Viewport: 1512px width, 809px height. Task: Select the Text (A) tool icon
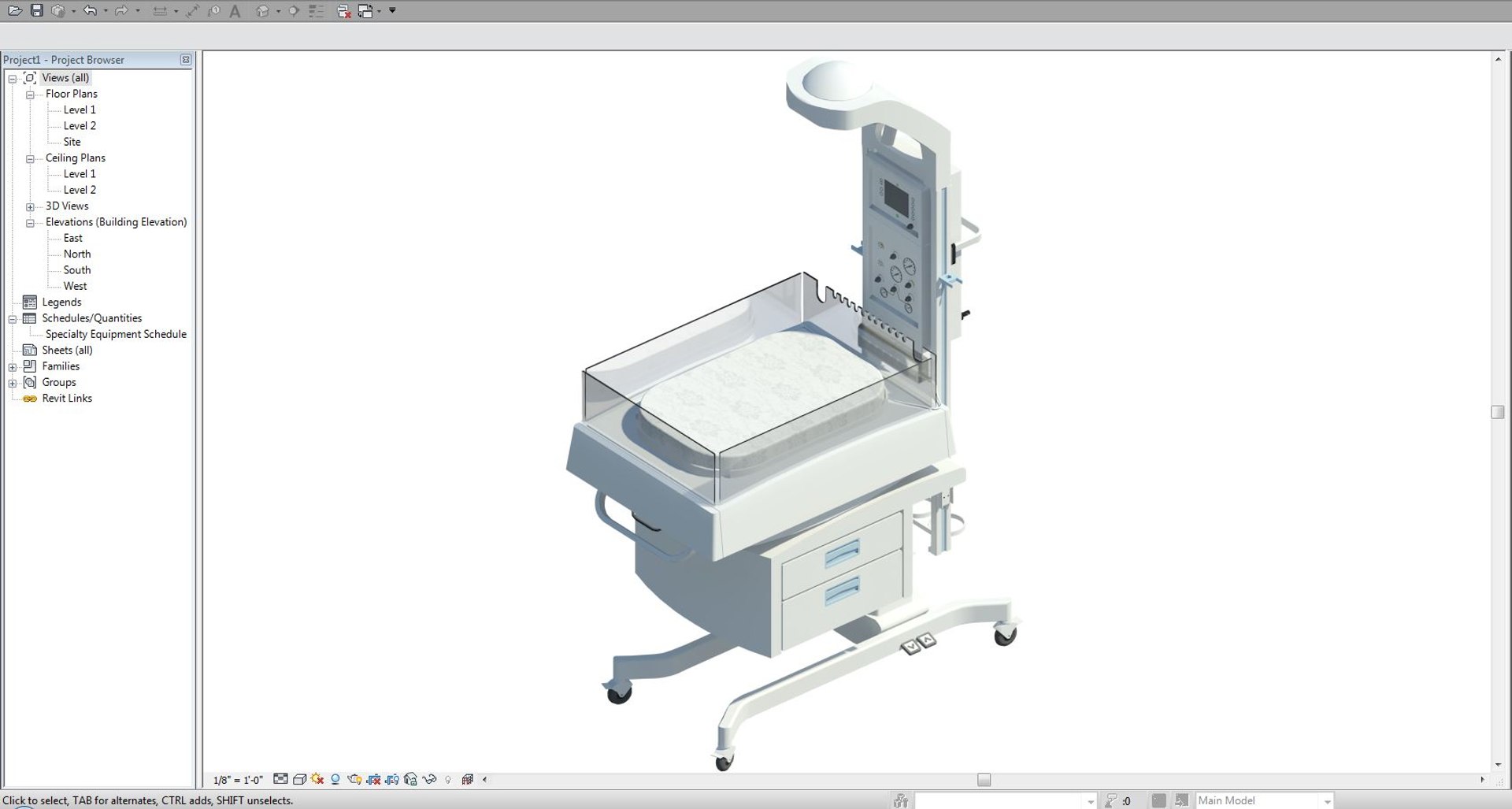[235, 11]
